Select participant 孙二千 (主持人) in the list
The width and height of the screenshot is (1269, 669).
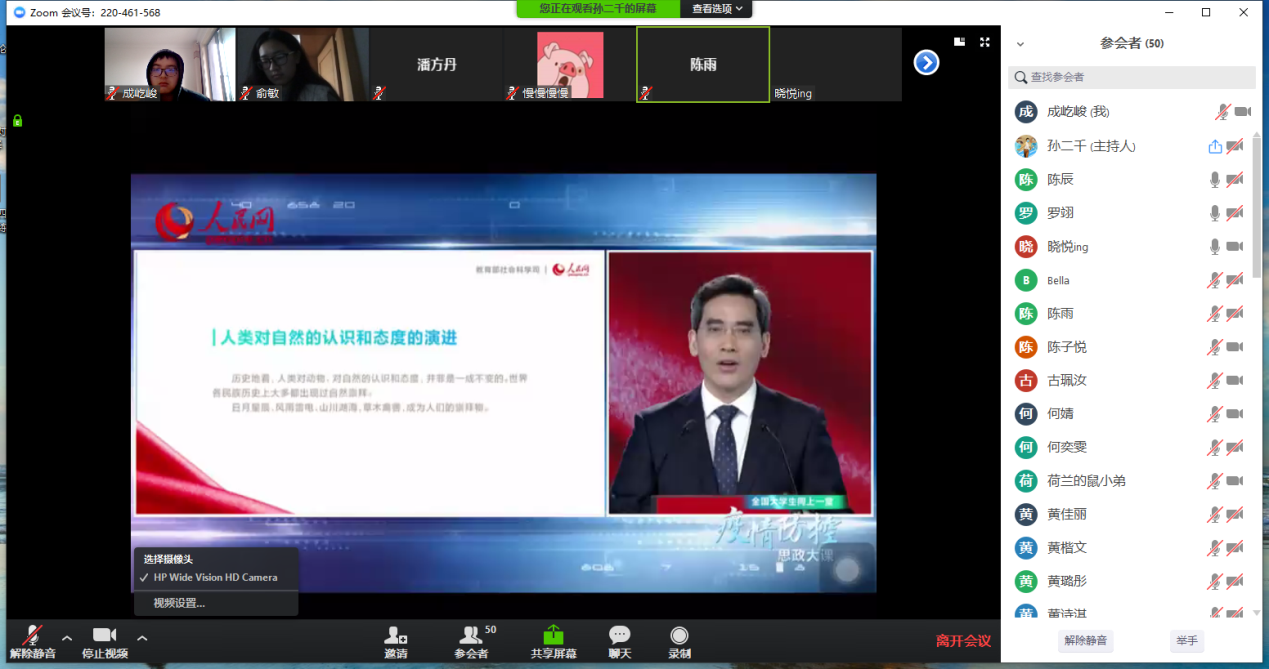(x=1091, y=146)
